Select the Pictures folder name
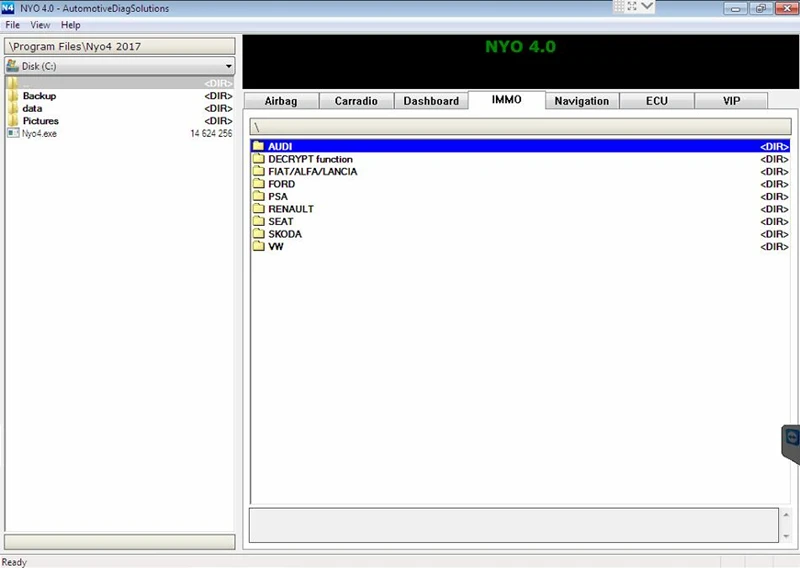The height and width of the screenshot is (568, 800). (x=41, y=121)
